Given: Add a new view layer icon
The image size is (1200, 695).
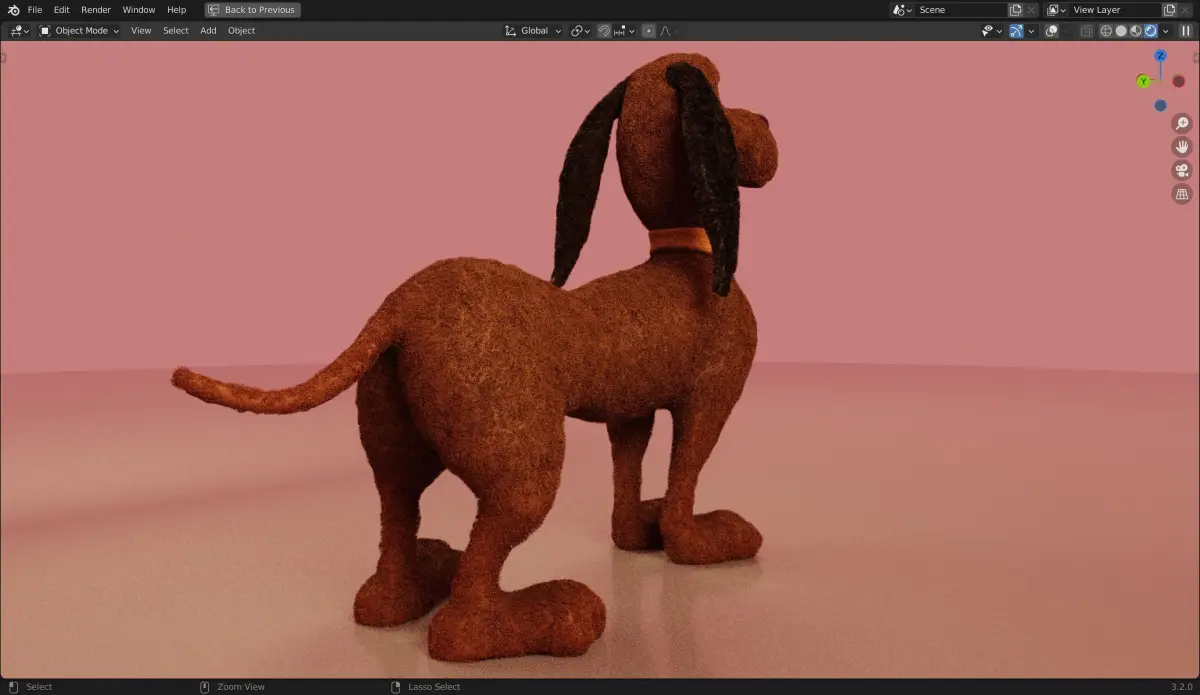Looking at the screenshot, I should [1170, 10].
